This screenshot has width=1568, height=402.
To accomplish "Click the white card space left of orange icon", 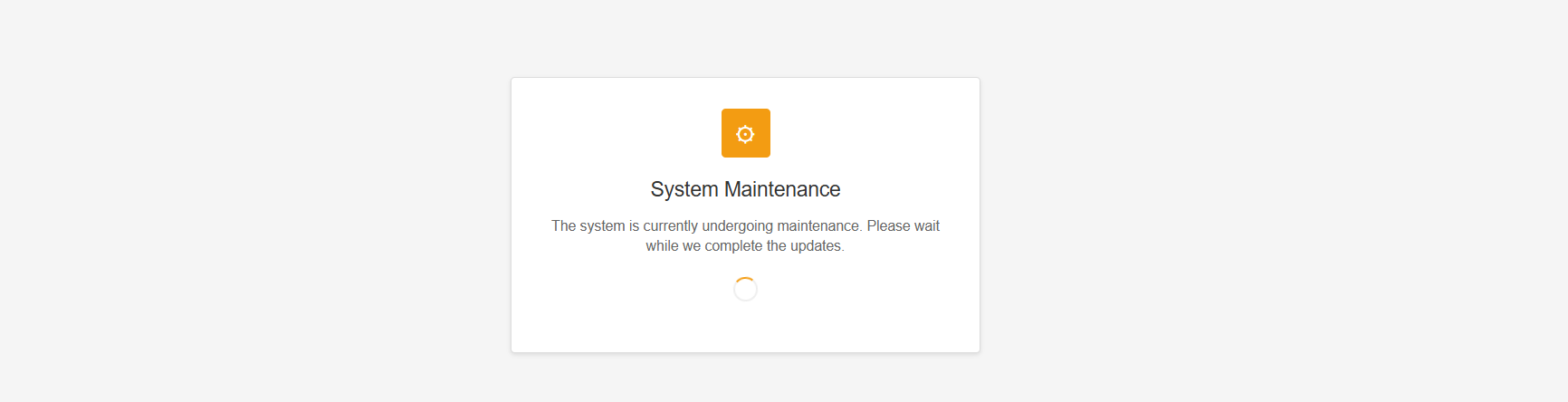I will pos(616,133).
